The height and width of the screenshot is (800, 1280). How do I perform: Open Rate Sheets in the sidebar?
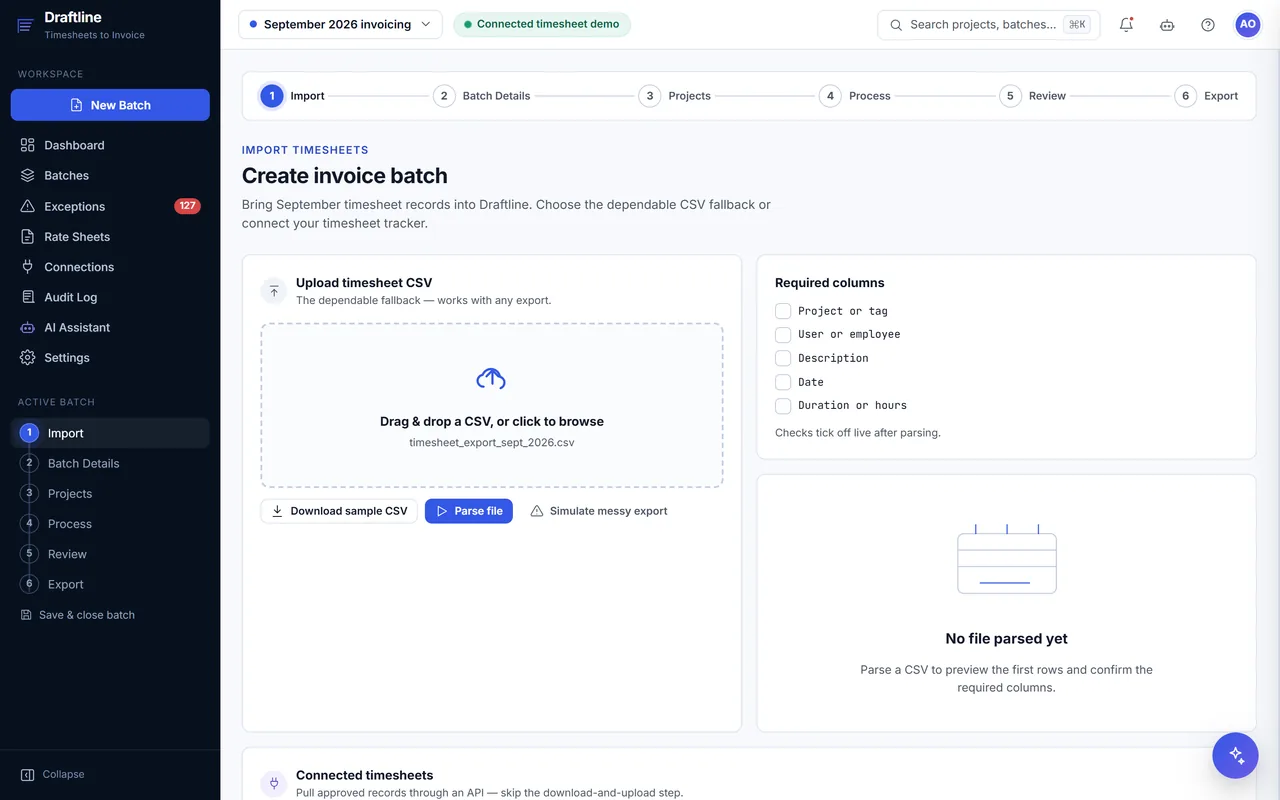pos(110,237)
